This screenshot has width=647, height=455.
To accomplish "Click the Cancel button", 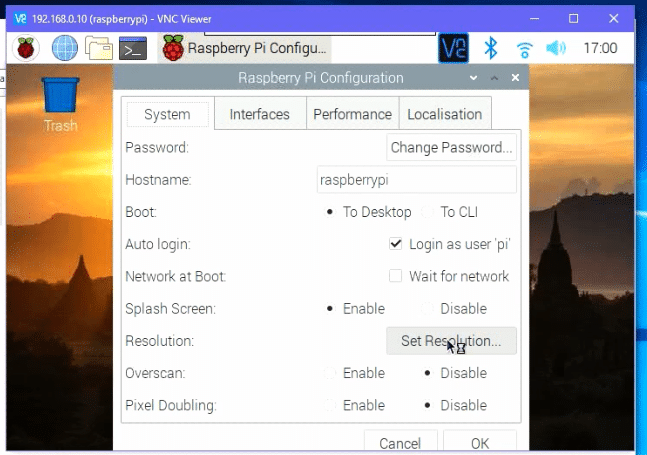I will [400, 441].
